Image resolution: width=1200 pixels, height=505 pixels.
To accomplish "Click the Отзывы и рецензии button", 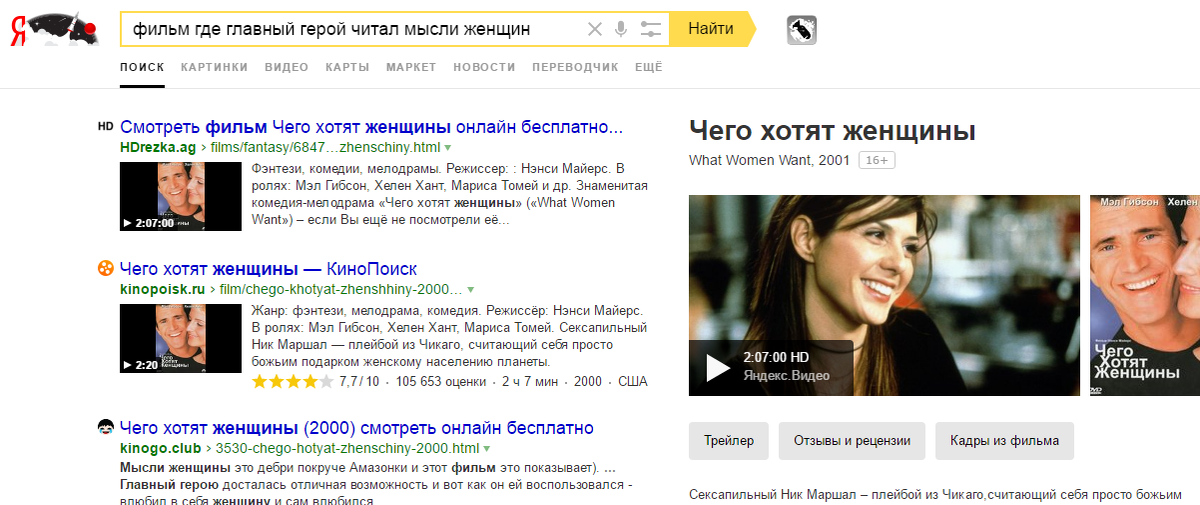I will [852, 441].
